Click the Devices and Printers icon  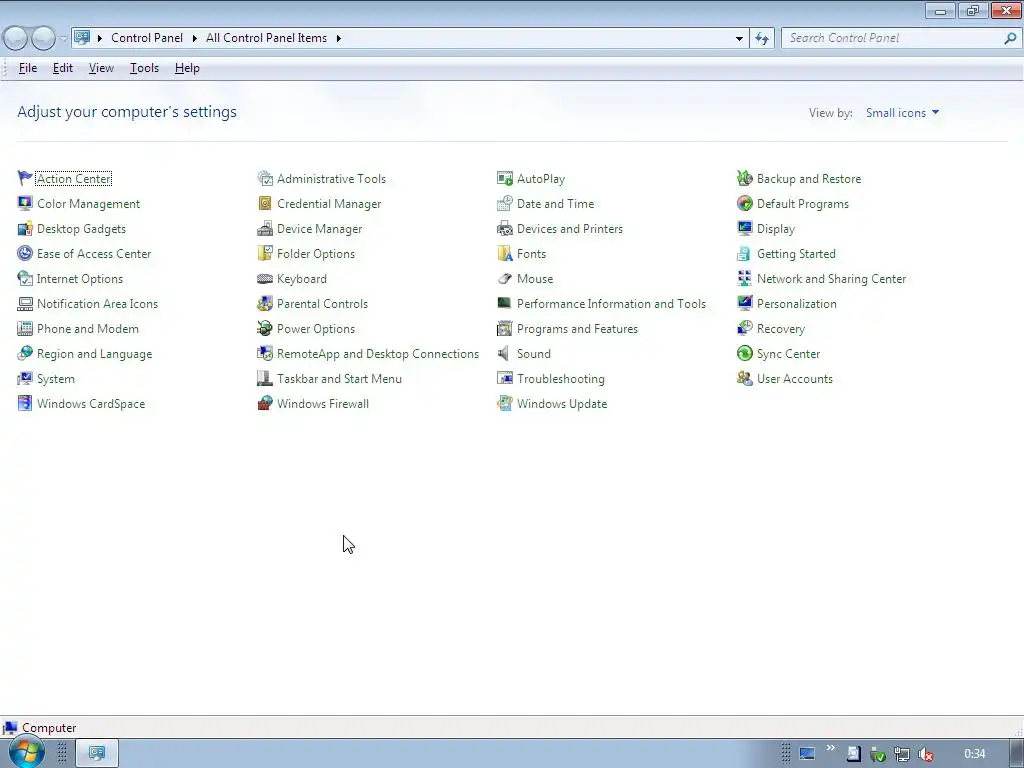[x=505, y=229]
